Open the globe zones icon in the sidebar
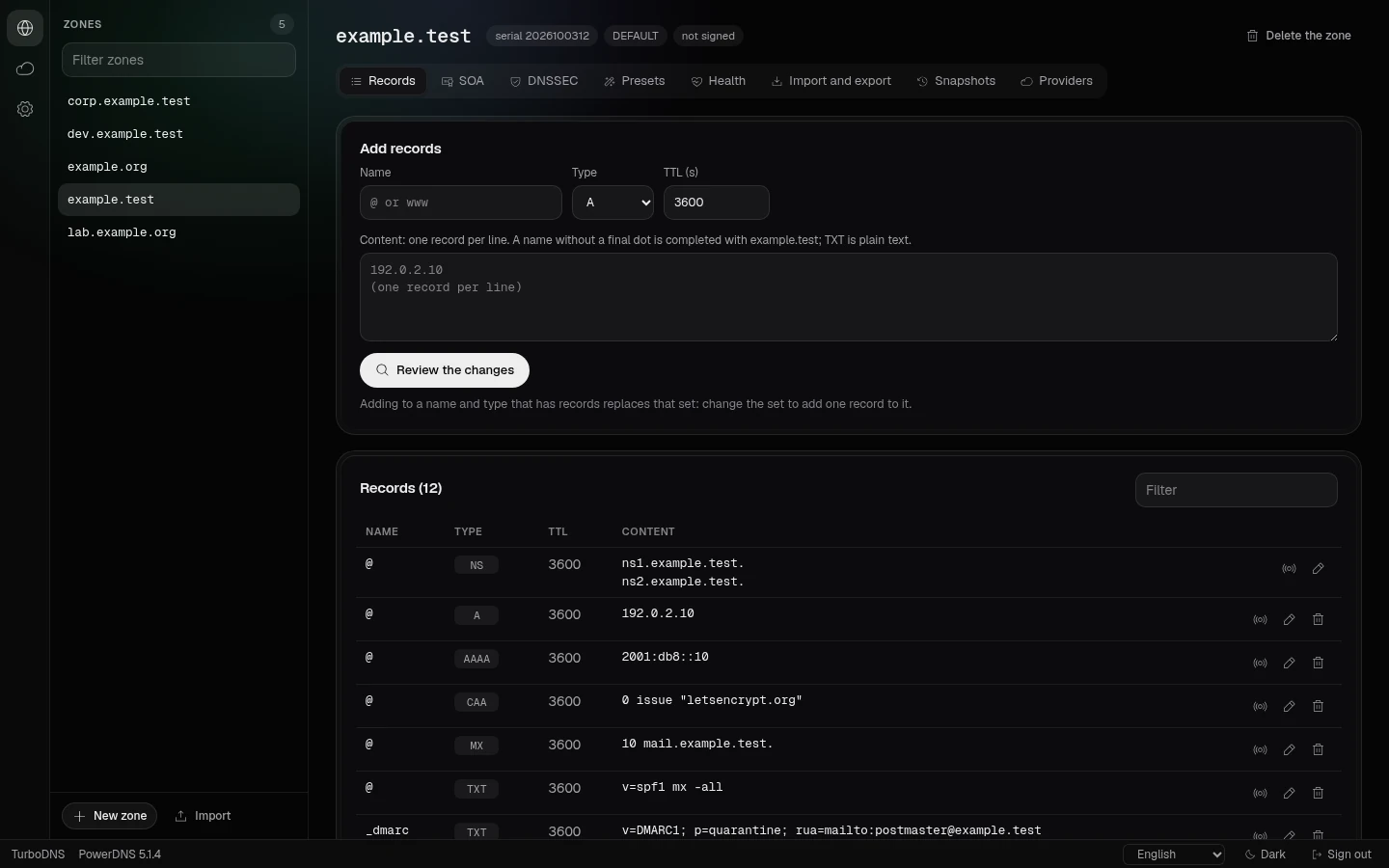 25,28
